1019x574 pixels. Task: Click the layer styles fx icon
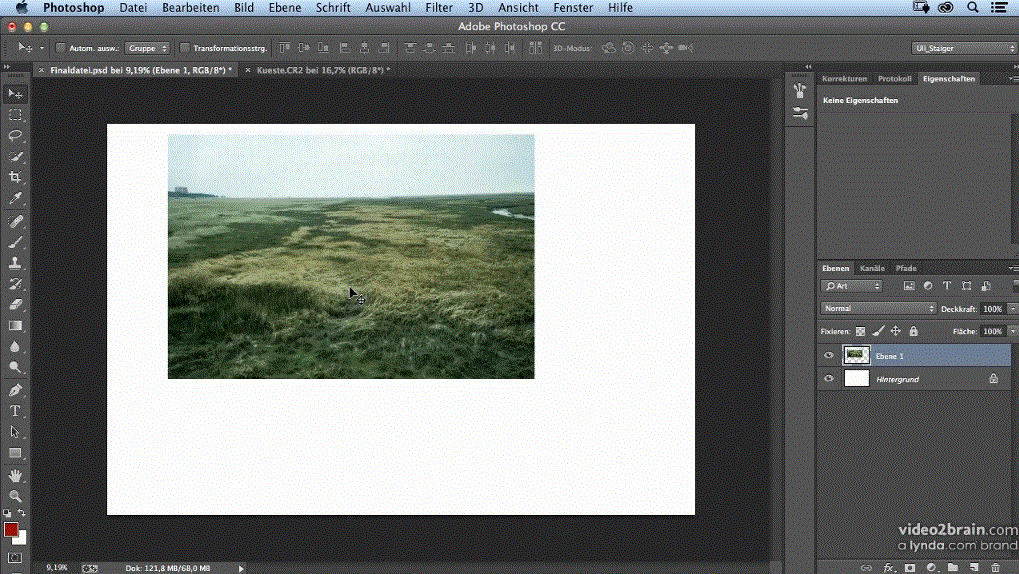tap(888, 567)
